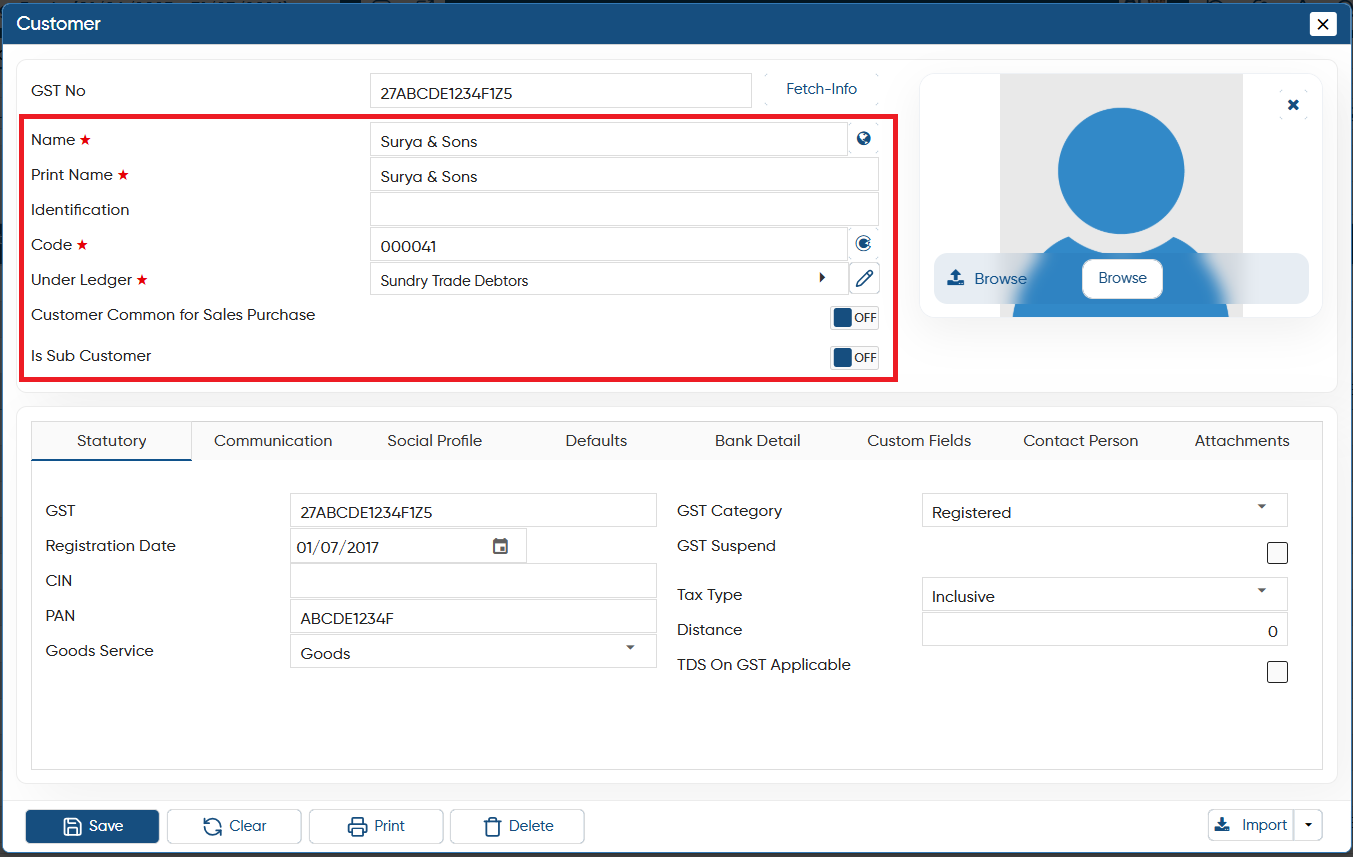Click the pencil edit icon beside Under Ledger
Viewport: 1353px width, 857px height.
(x=864, y=279)
